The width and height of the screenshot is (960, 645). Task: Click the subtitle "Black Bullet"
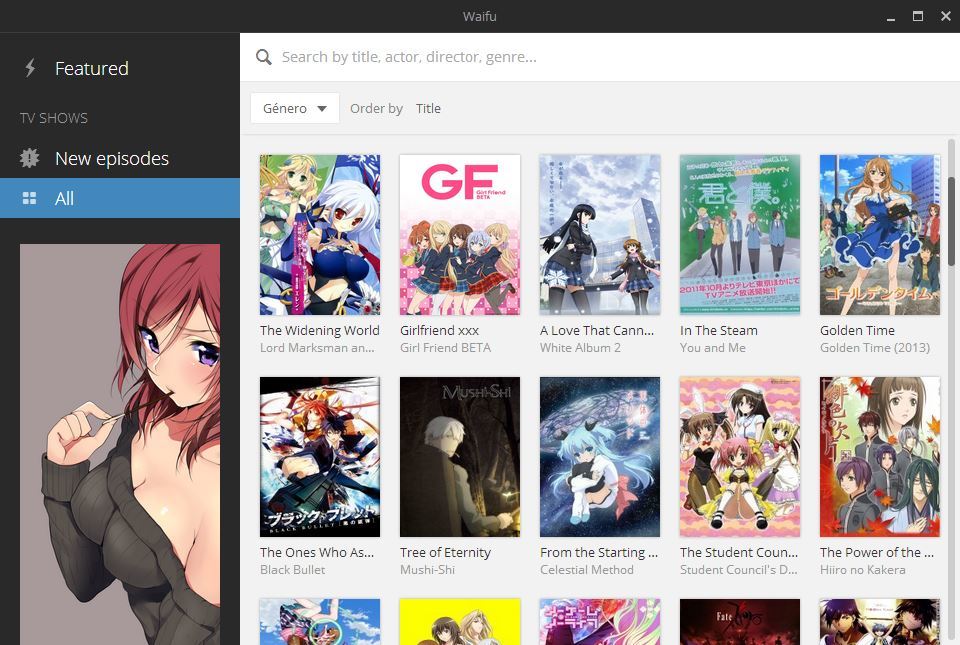(292, 570)
